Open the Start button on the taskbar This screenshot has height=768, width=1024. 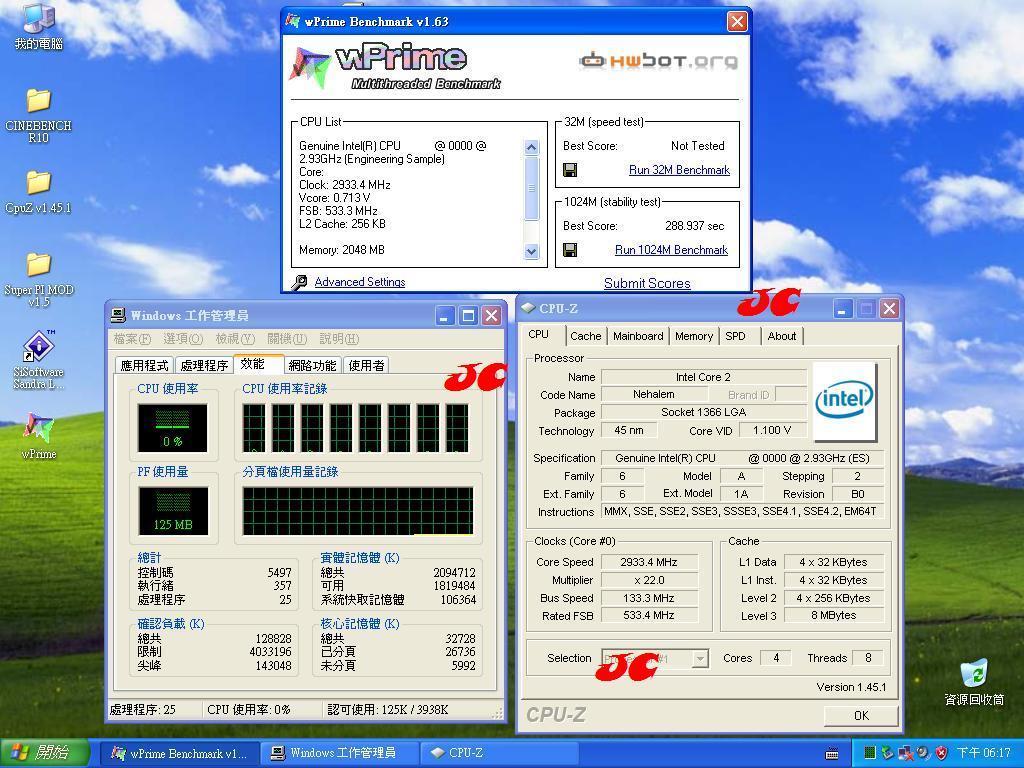[44, 752]
